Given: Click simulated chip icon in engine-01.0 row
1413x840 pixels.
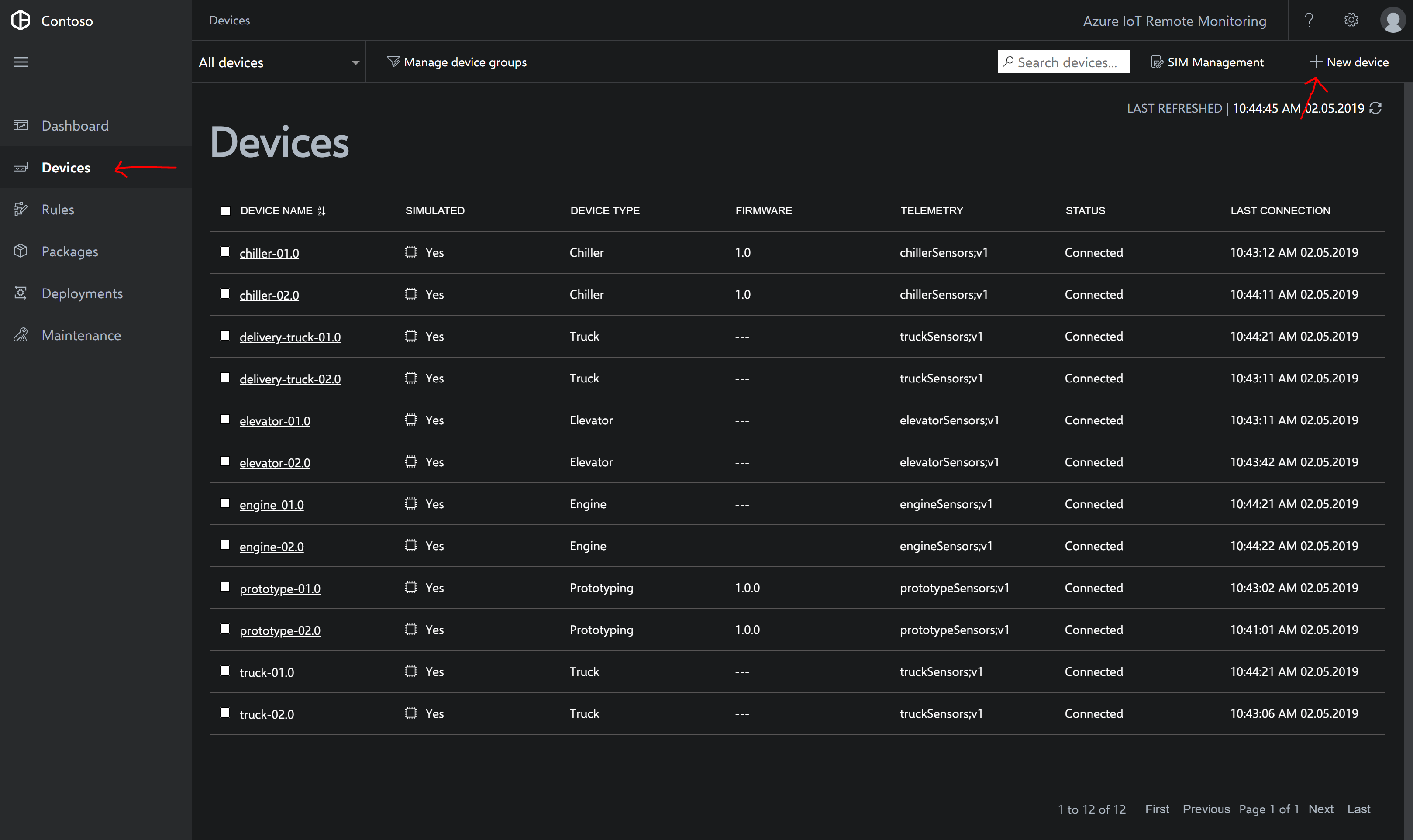Looking at the screenshot, I should [410, 503].
